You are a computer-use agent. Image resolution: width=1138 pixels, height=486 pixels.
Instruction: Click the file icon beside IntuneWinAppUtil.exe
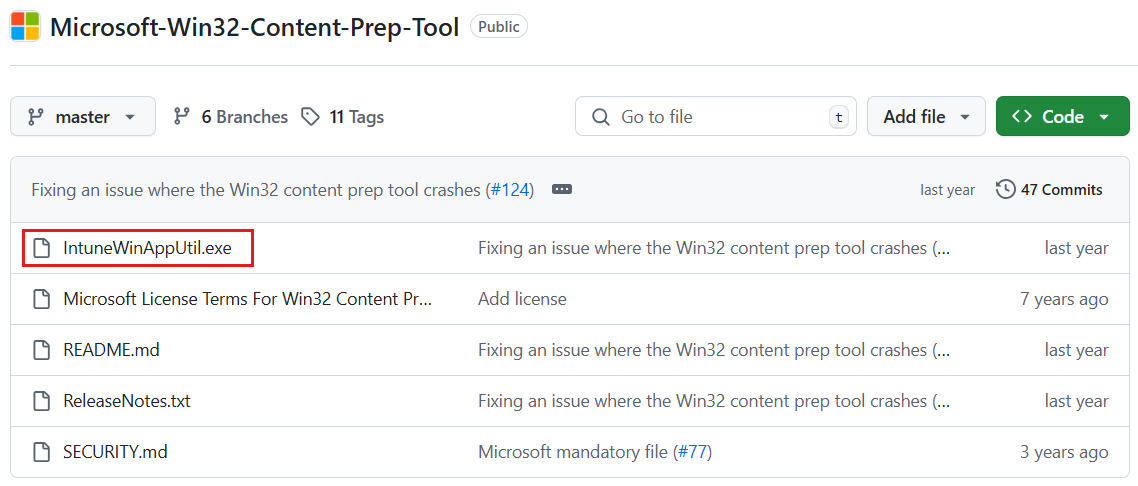(x=41, y=248)
